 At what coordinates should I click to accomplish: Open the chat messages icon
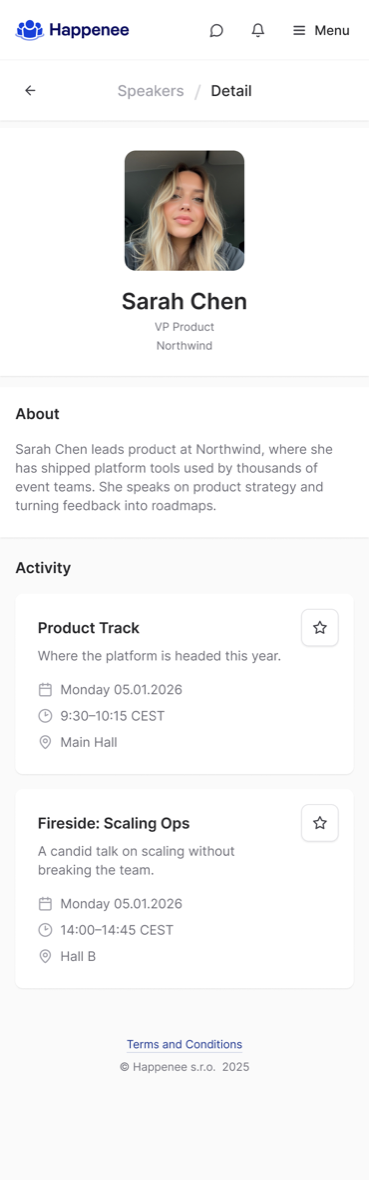point(216,30)
